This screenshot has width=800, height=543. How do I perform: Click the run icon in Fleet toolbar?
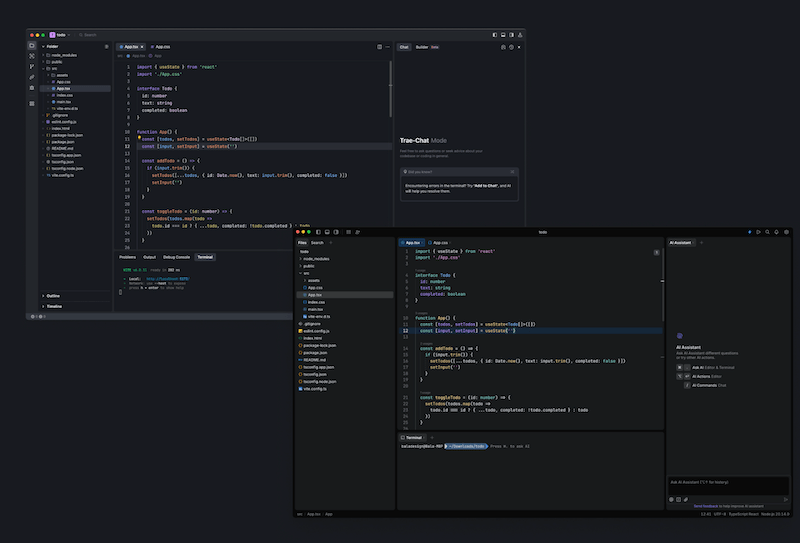(758, 231)
